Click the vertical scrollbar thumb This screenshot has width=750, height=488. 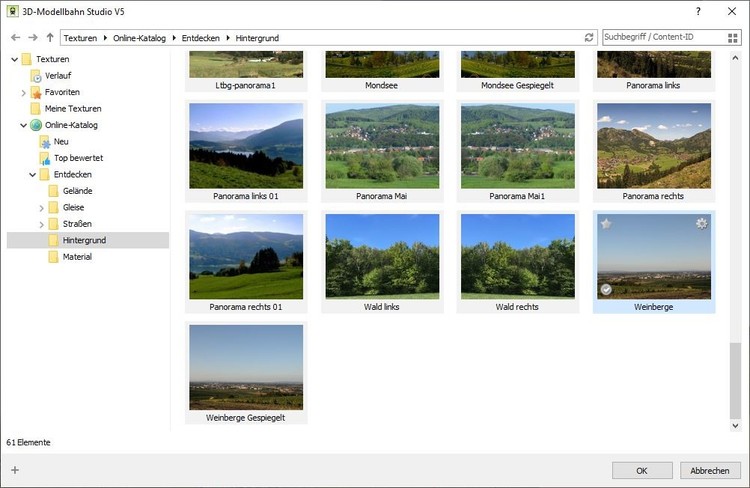735,380
